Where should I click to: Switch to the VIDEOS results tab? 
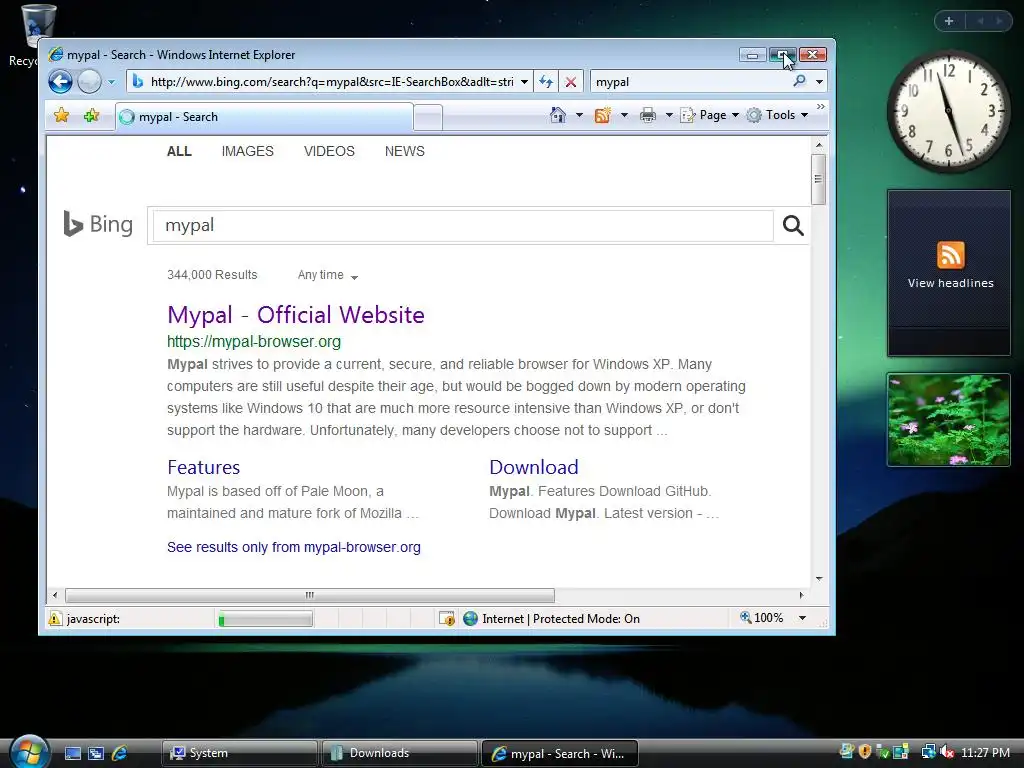pos(329,152)
